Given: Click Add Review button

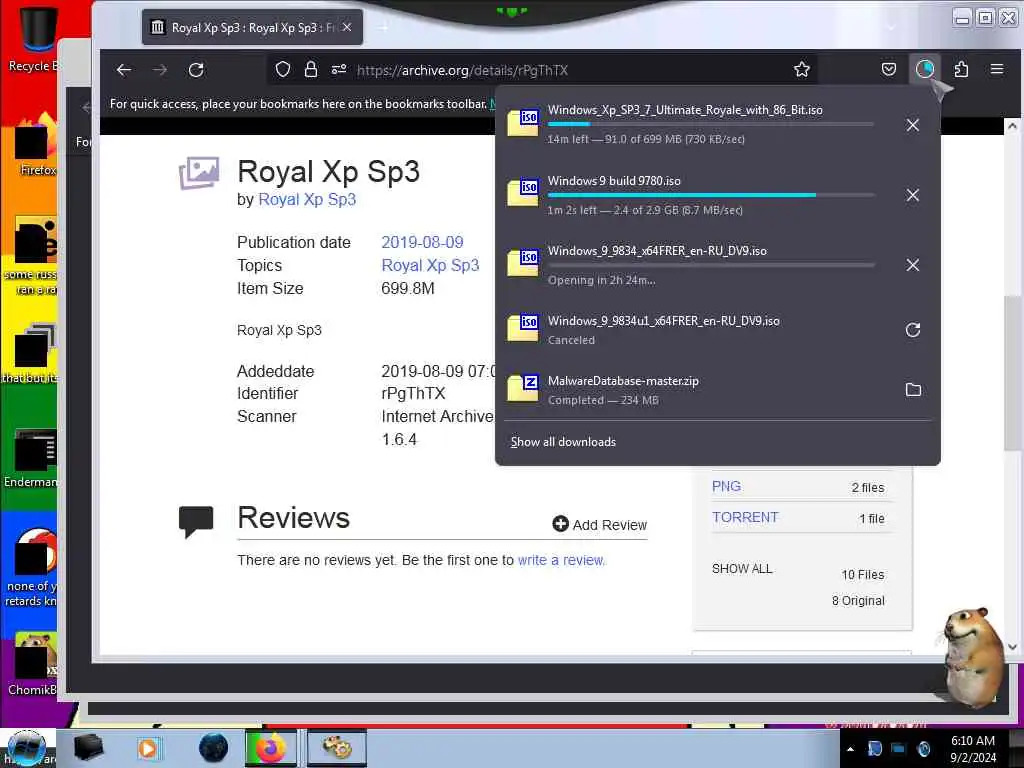Looking at the screenshot, I should [600, 524].
